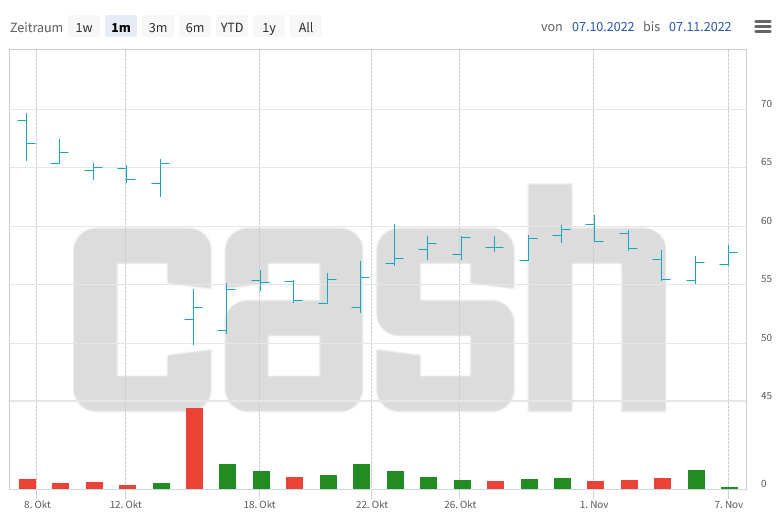Edit the end date 07.11.2022

tap(700, 26)
